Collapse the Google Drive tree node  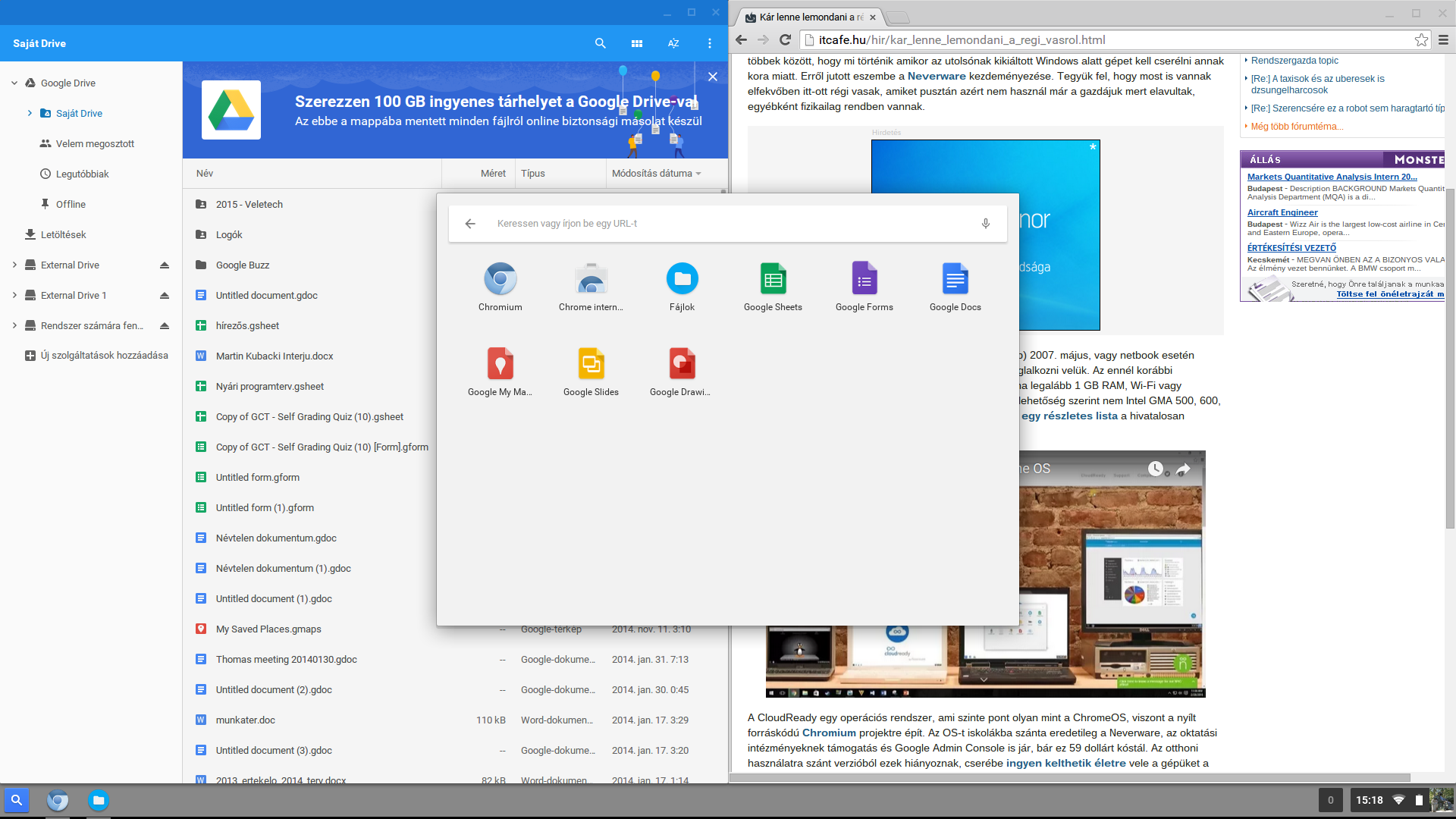(x=14, y=83)
